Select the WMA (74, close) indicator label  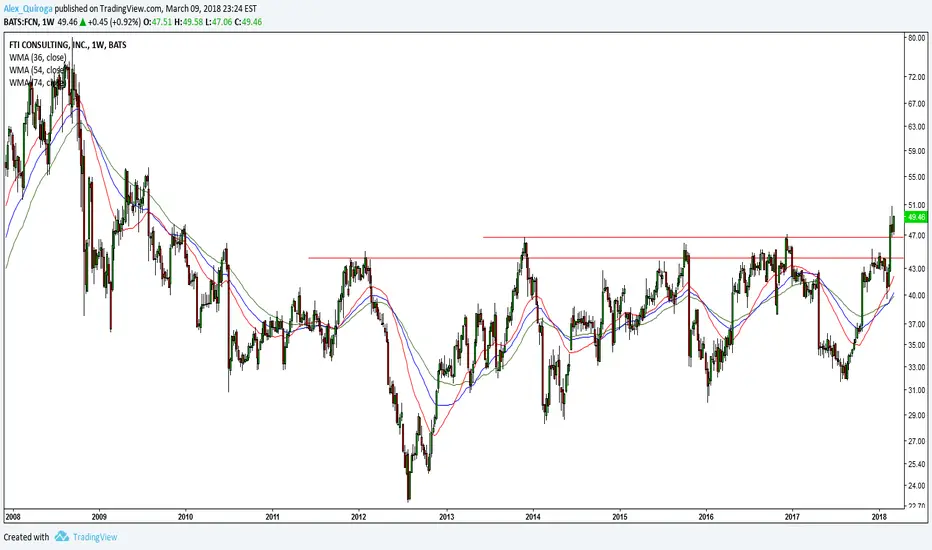(x=37, y=83)
